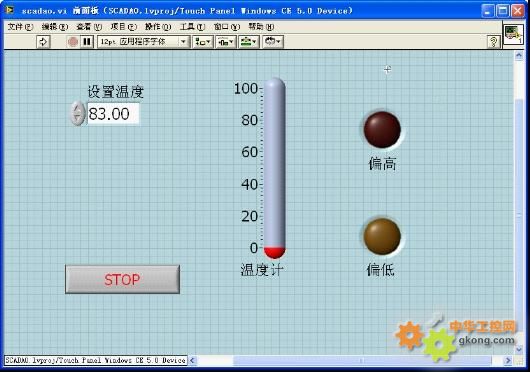This screenshot has width=530, height=372.
Task: Open the Resize Objects toolbar tool
Action: click(x=249, y=42)
